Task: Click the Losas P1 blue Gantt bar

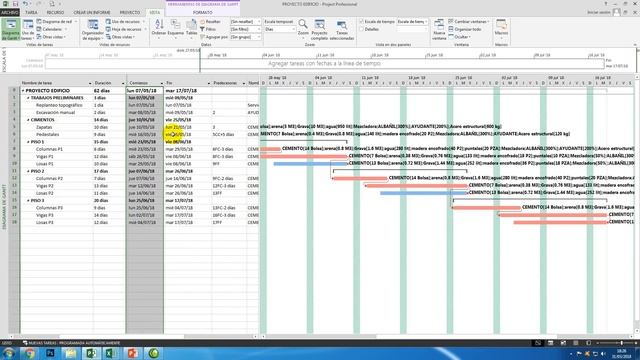Action: 310,164
